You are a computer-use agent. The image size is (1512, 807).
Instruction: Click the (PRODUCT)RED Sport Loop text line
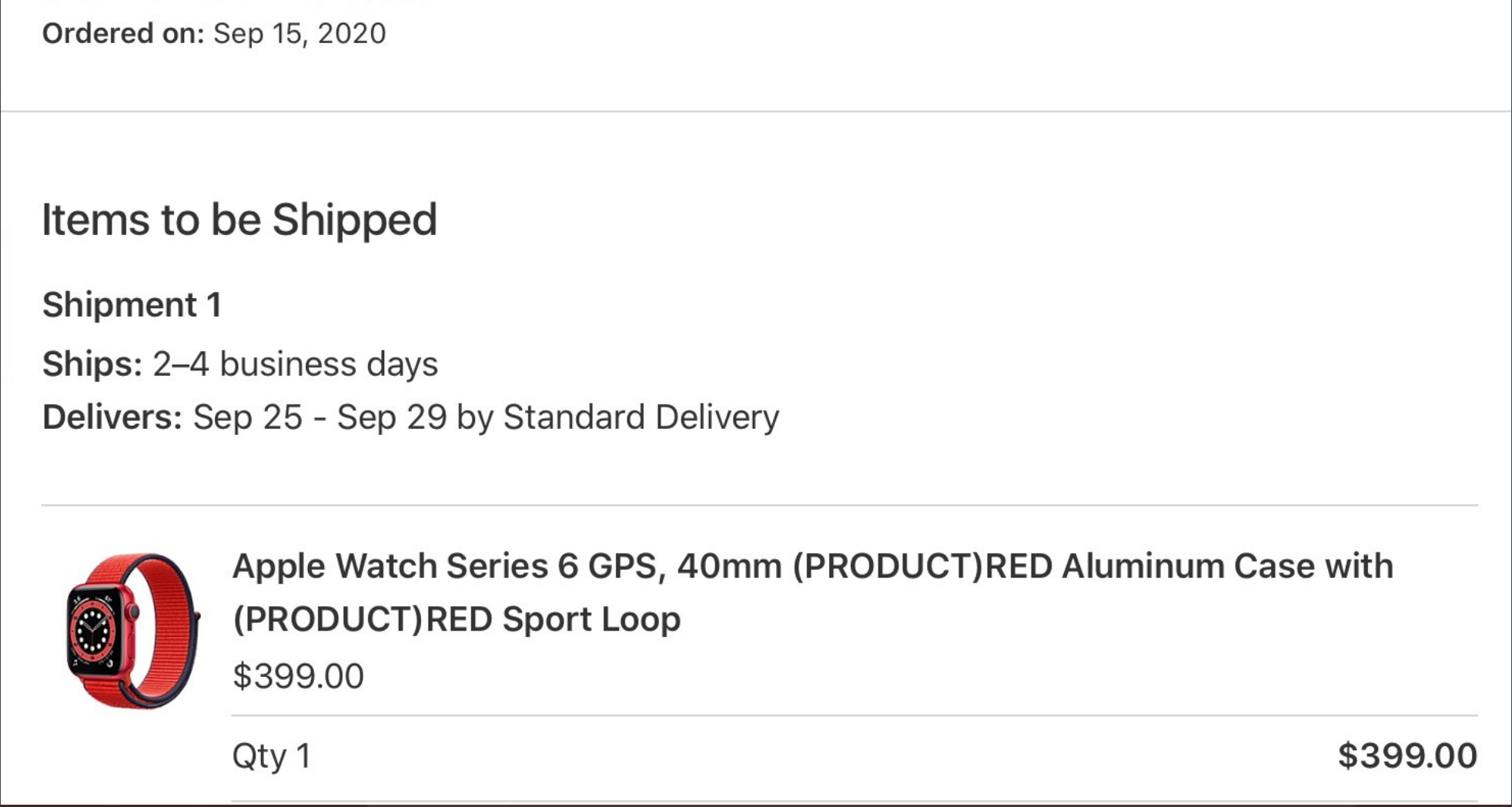(457, 619)
